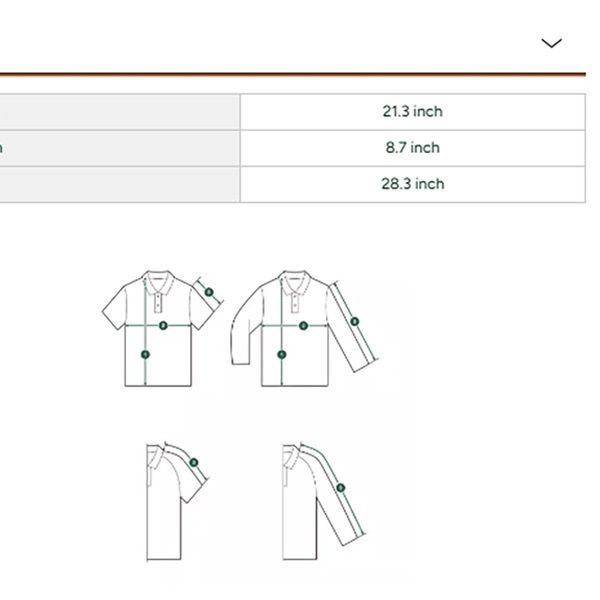Select the 28.3 inch table cell
Image resolution: width=600 pixels, height=600 pixels.
click(412, 184)
